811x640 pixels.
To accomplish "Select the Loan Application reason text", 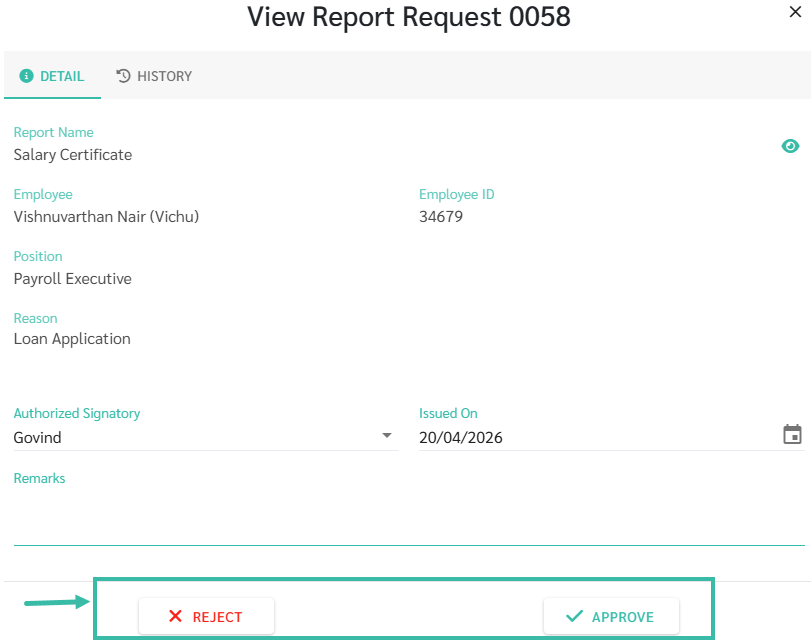I will coord(72,339).
